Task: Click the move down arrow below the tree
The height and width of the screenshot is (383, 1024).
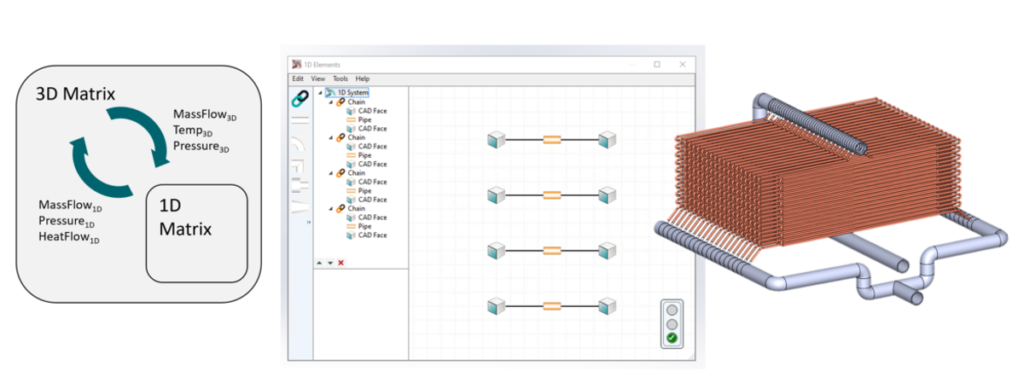Action: (x=330, y=262)
